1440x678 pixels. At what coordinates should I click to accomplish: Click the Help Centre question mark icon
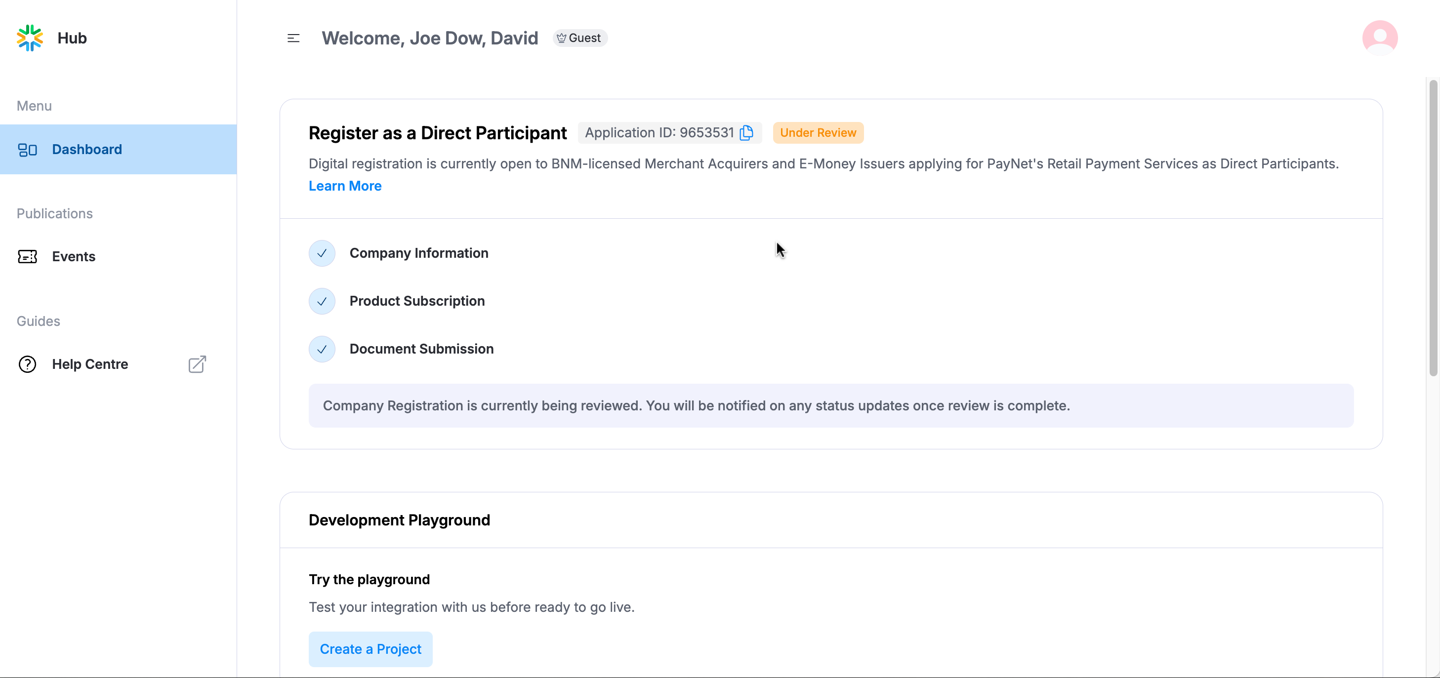tap(27, 364)
